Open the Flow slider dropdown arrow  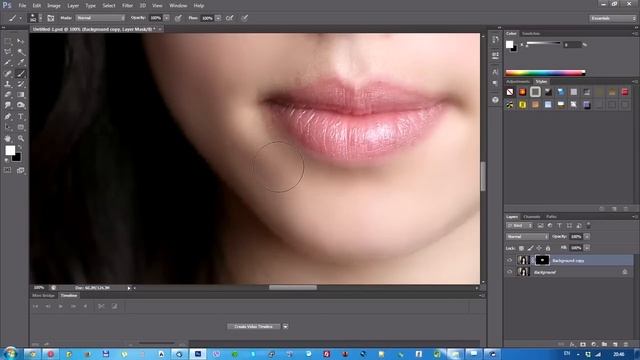[x=218, y=18]
